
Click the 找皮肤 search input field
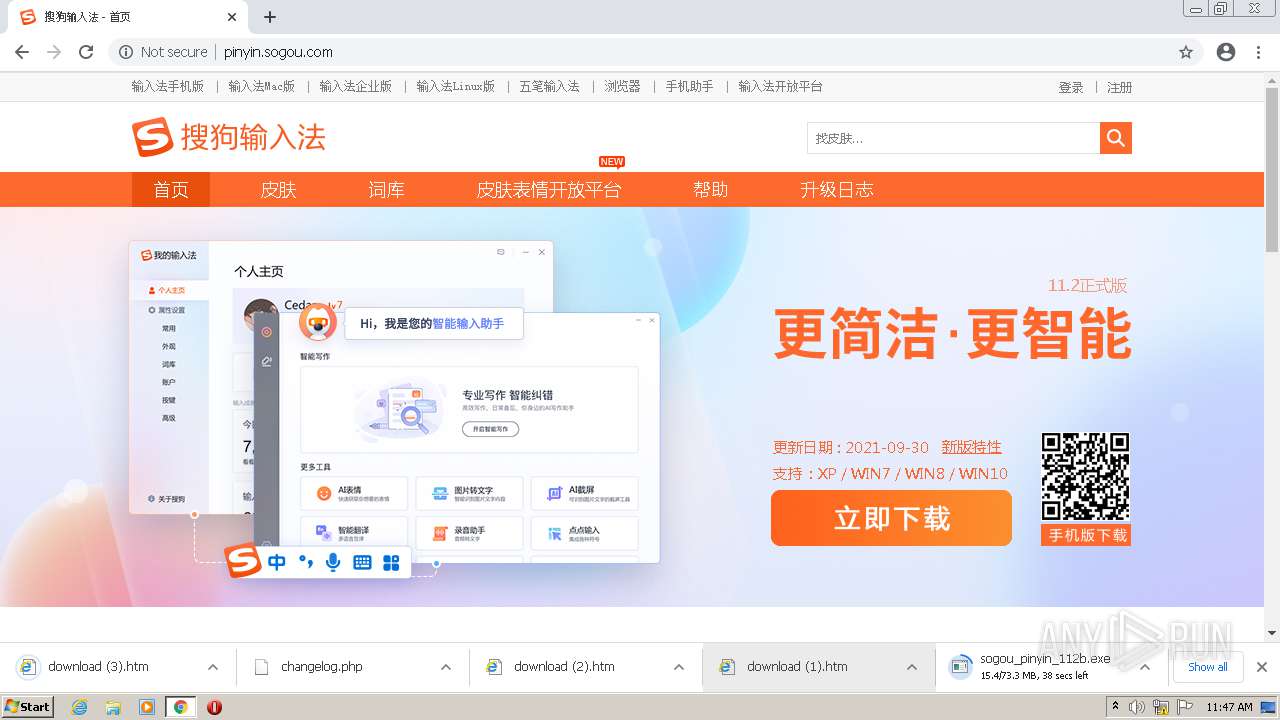pos(953,138)
